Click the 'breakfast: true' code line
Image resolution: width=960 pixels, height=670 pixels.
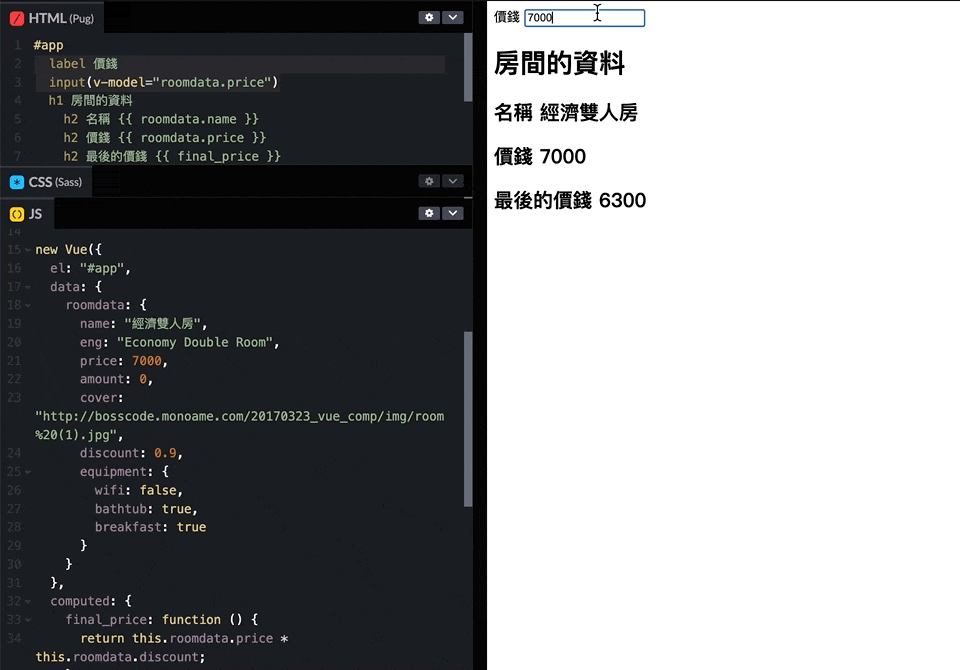150,527
